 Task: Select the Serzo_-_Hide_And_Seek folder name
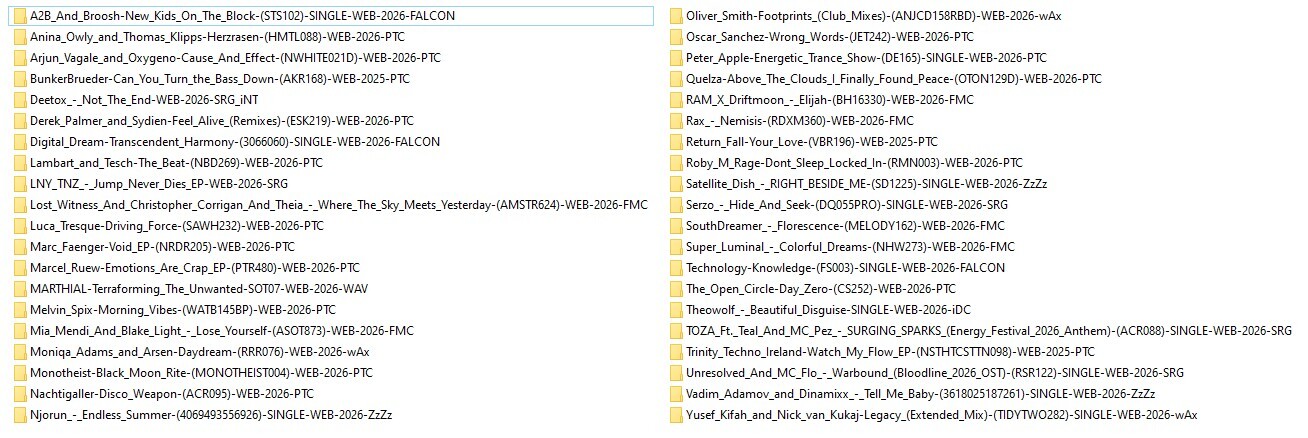pos(847,205)
